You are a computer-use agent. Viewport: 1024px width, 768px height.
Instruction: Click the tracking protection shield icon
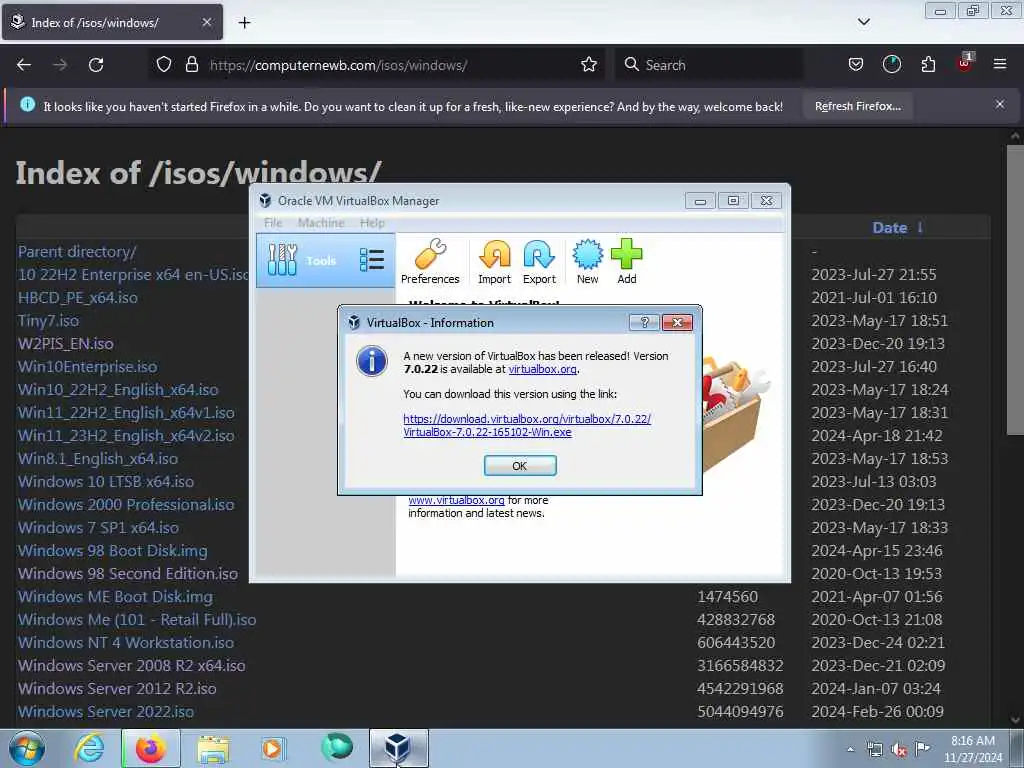(x=164, y=65)
